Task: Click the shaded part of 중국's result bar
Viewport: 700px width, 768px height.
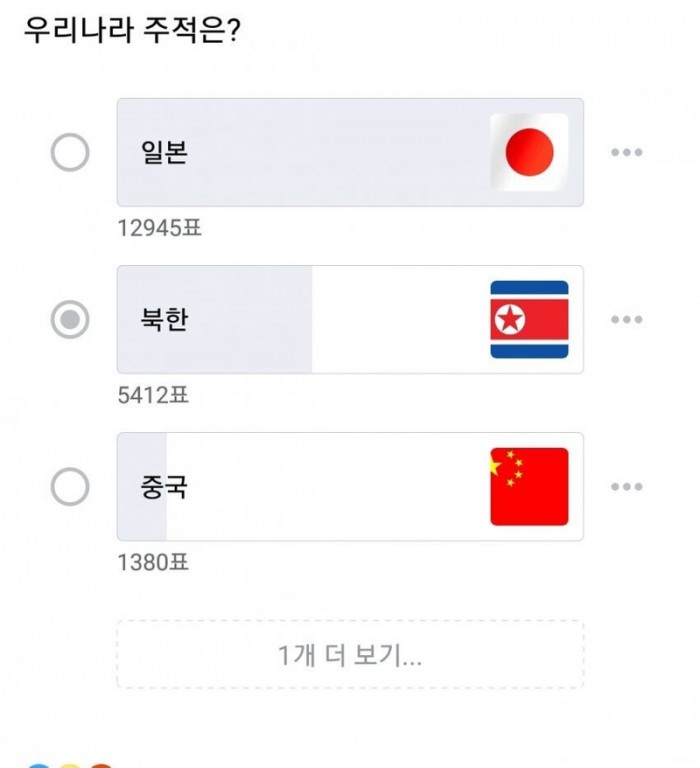Action: tap(141, 520)
